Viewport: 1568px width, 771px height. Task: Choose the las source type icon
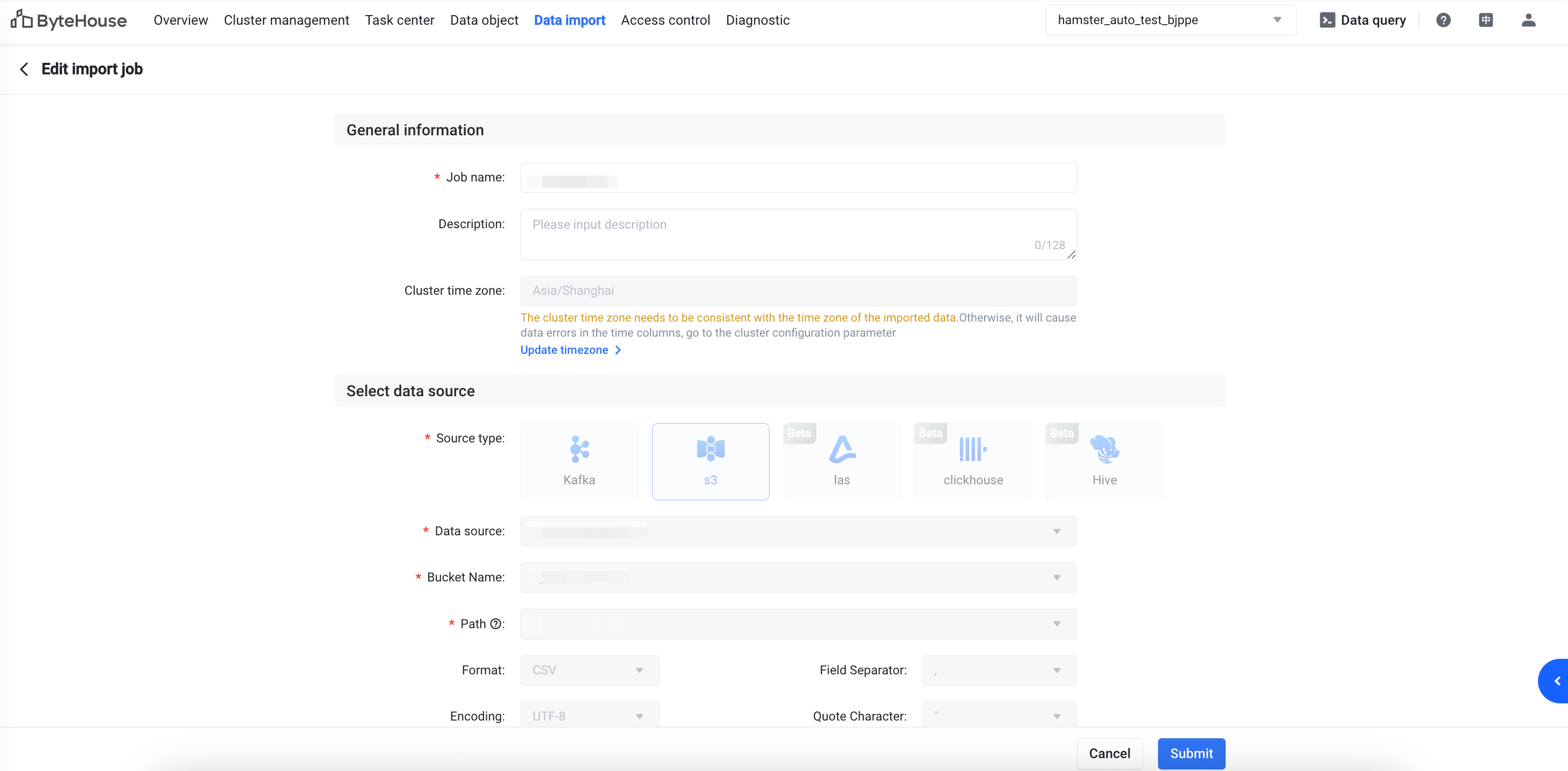(x=842, y=450)
